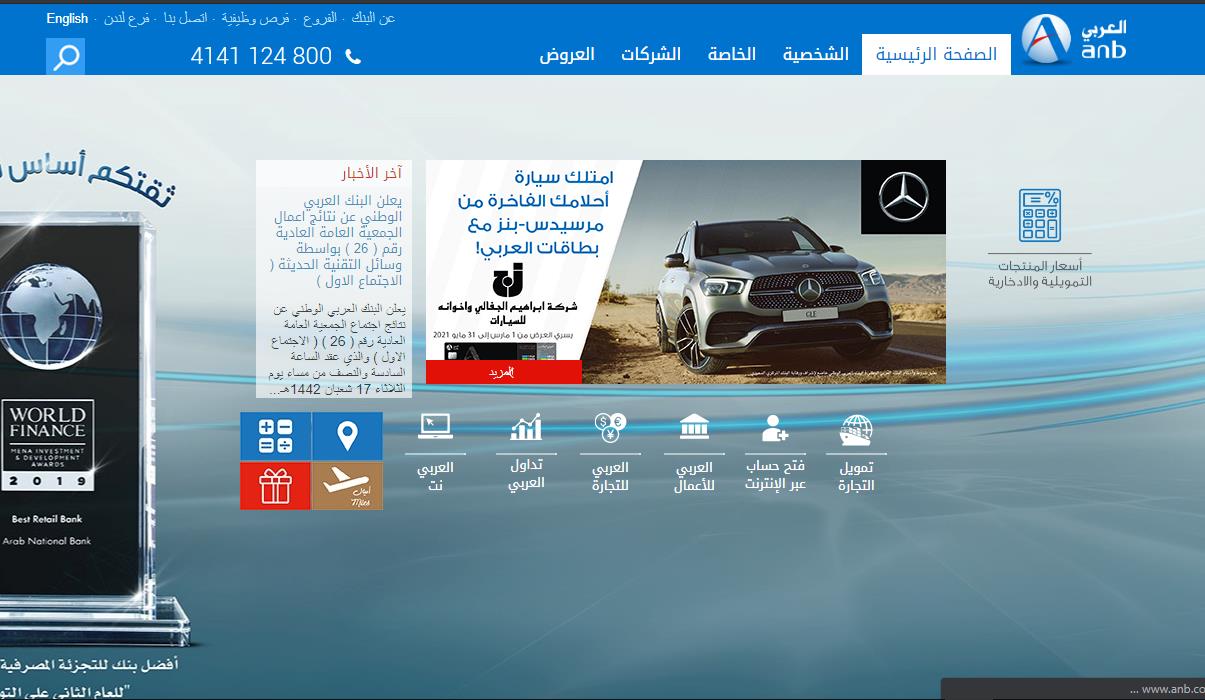The width and height of the screenshot is (1205, 700).
Task: Open the العربي للتجارة currency icon
Action: 610,428
